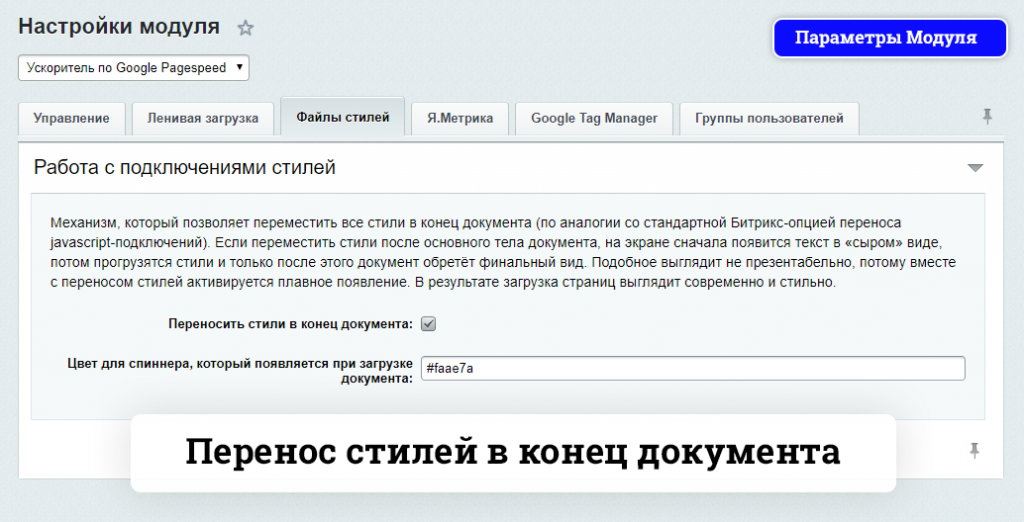The image size is (1024, 522).
Task: Switch to the Управление tab
Action: pyautogui.click(x=71, y=118)
